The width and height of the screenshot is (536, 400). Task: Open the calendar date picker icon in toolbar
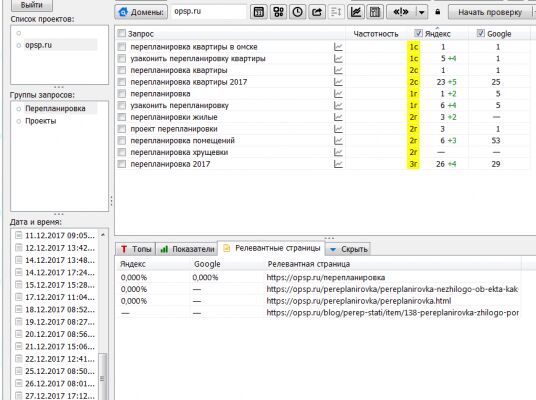pyautogui.click(x=259, y=12)
